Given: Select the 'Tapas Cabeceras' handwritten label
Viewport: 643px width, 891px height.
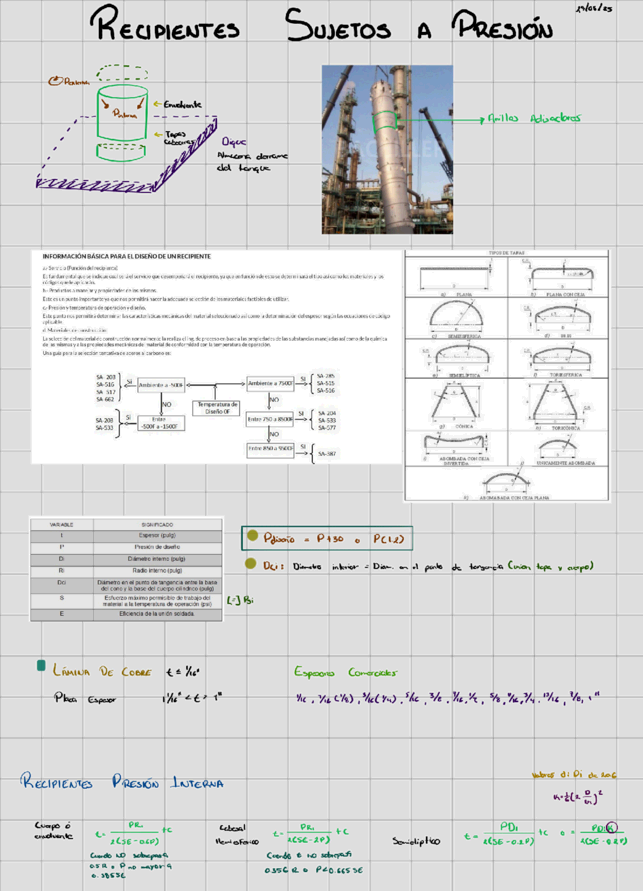Looking at the screenshot, I should [177, 139].
